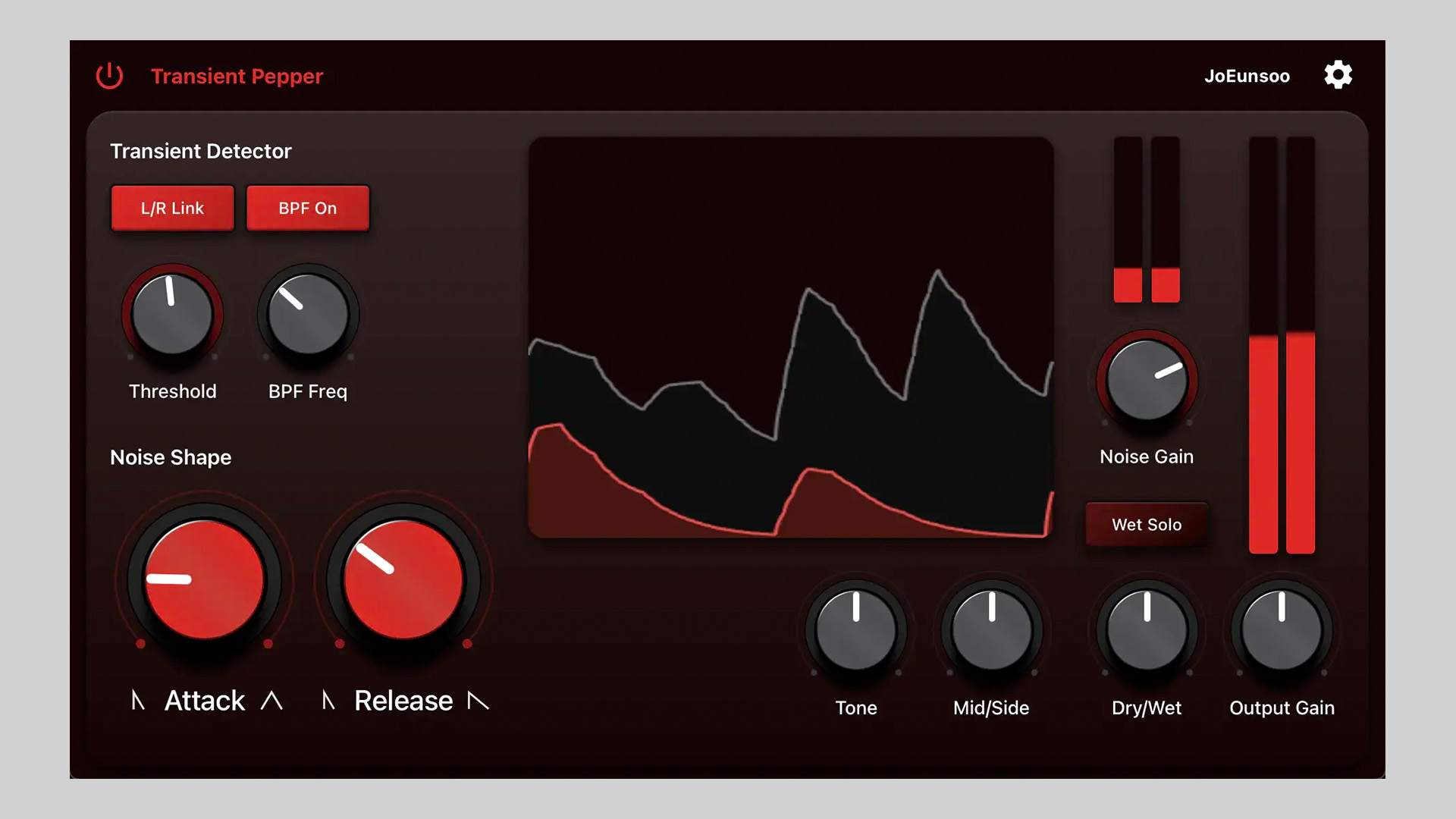The height and width of the screenshot is (819, 1456).
Task: Click the Threshold knob
Action: click(172, 314)
